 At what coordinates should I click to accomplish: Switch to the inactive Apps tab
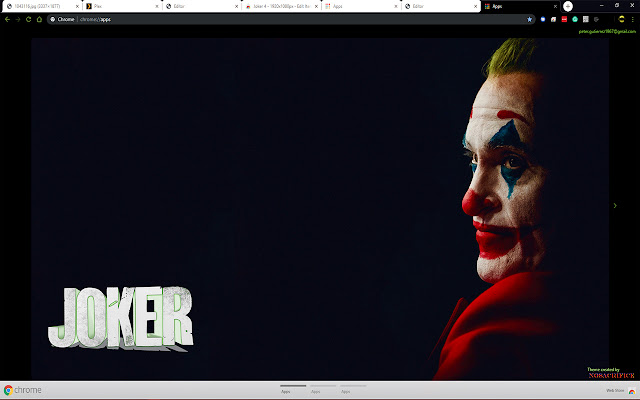coord(360,6)
